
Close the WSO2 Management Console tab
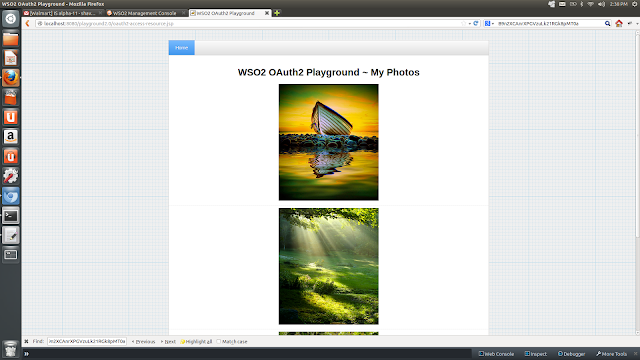coord(183,13)
